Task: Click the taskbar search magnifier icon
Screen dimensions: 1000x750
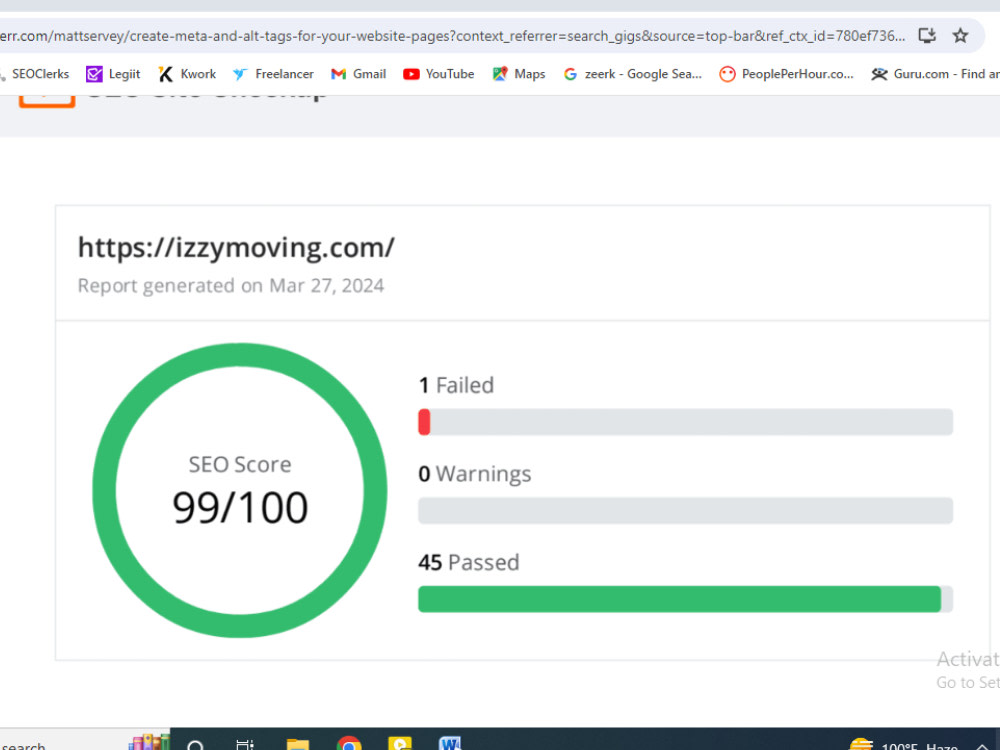Action: 196,745
